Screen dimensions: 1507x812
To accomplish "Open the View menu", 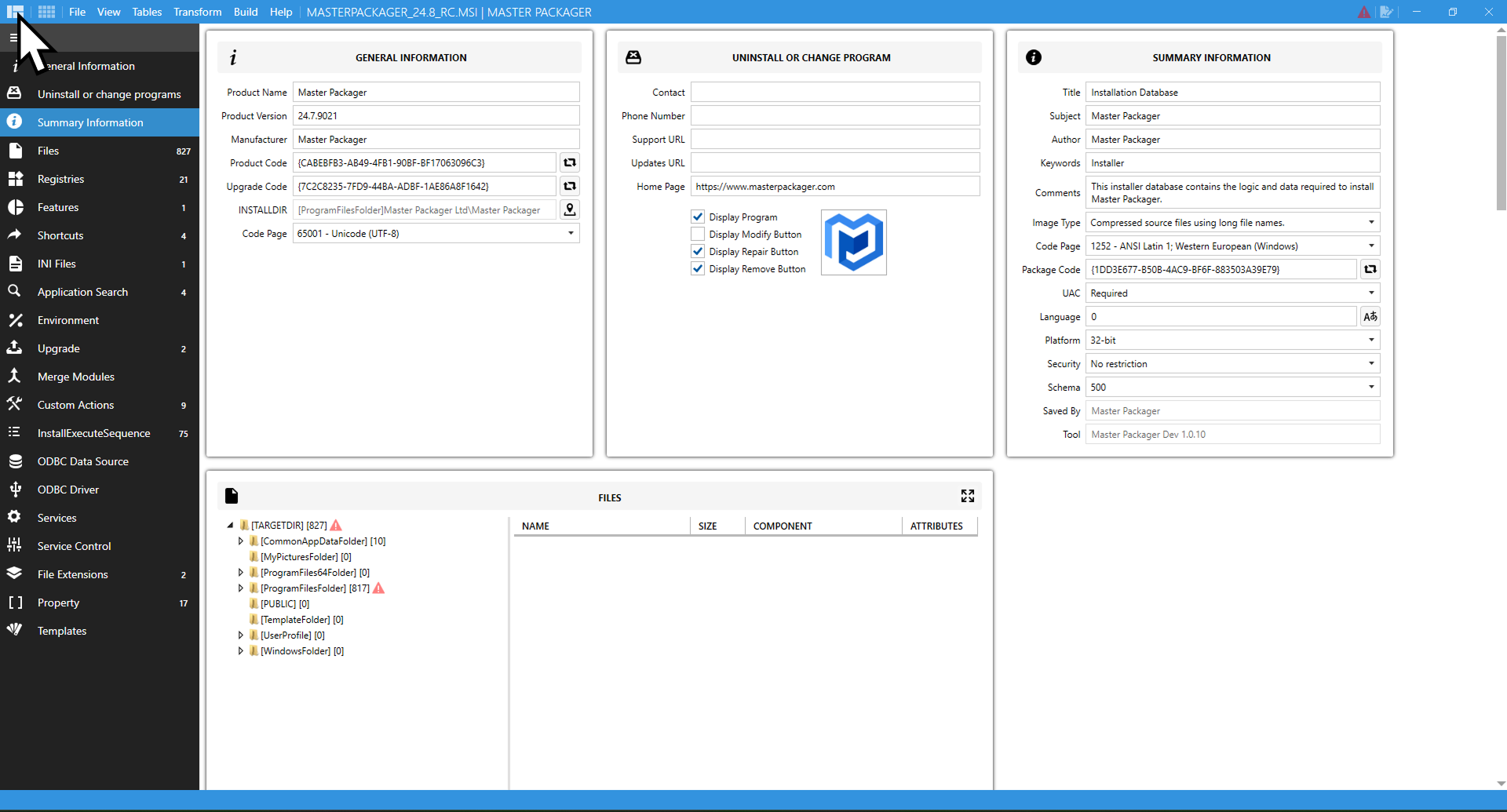I will (x=109, y=12).
